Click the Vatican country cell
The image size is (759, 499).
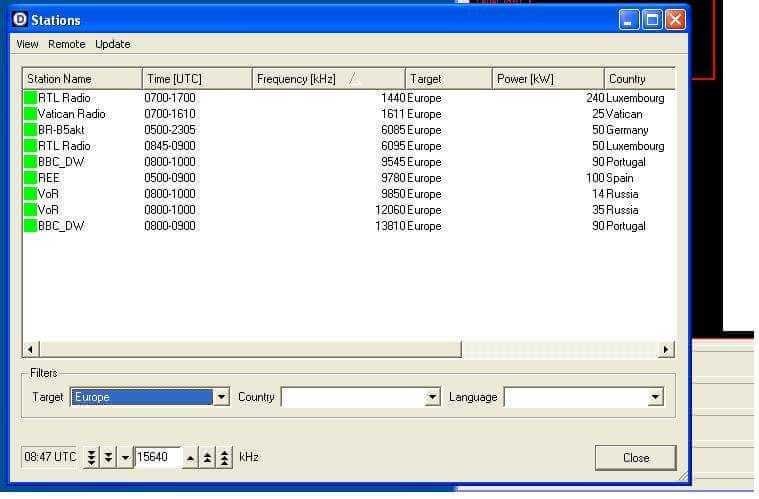tap(624, 114)
